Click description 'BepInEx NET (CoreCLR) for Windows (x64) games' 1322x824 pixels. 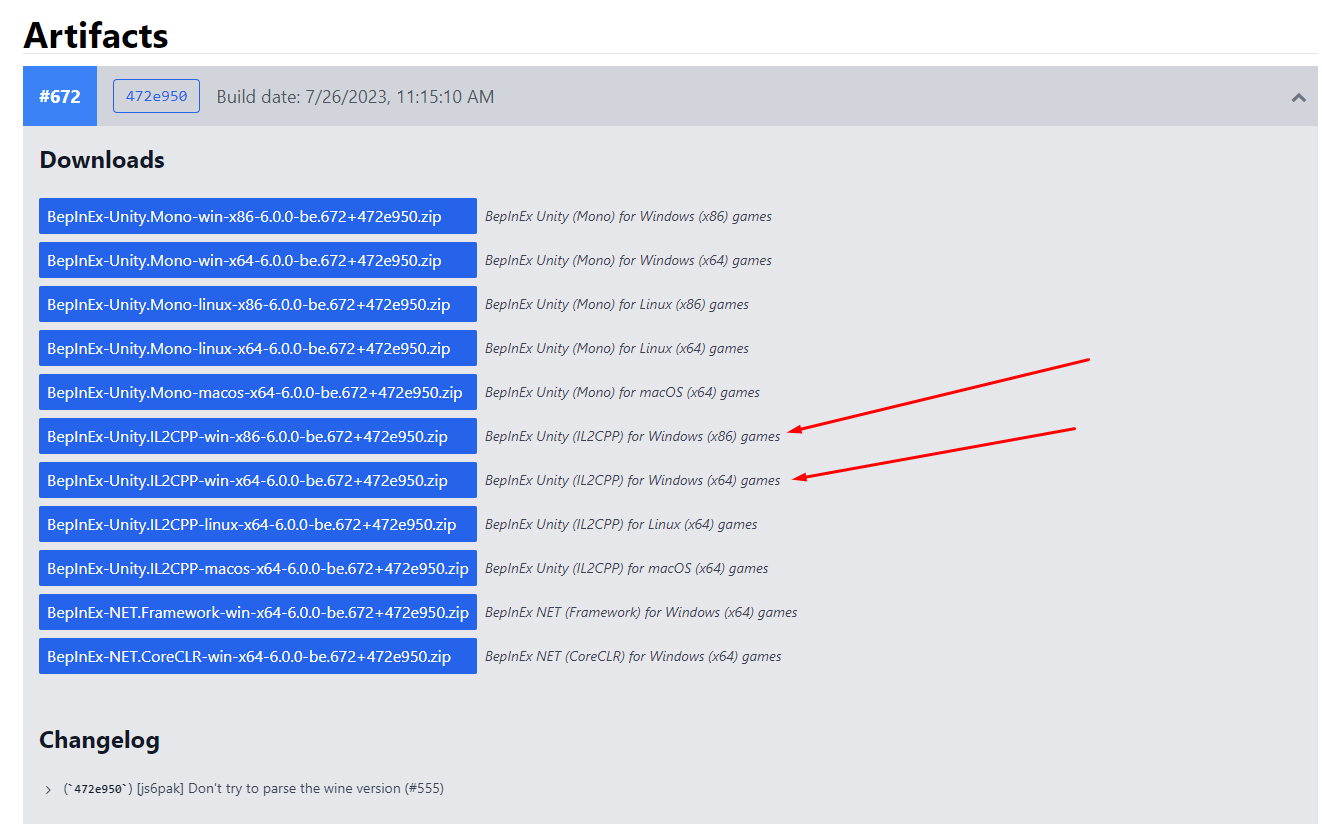tap(633, 656)
